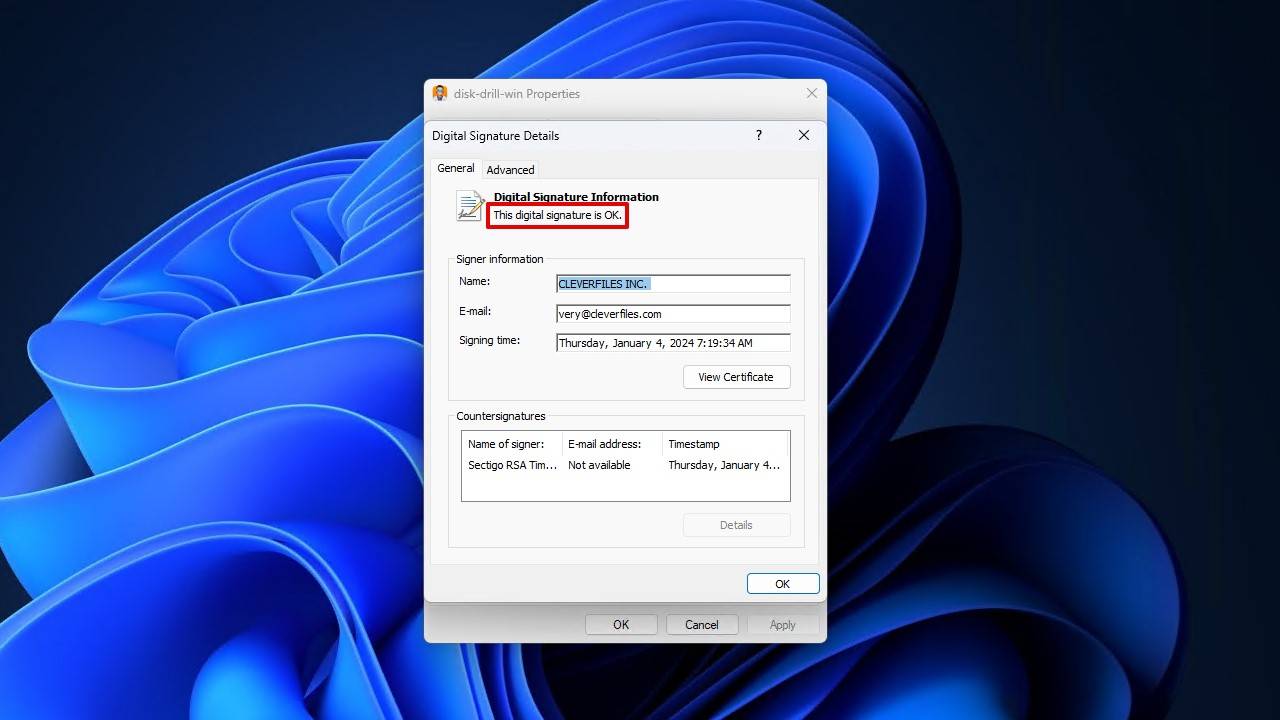Click the Thursday, January 4 timestamp cell
Screen dimensions: 1280x720
pos(724,465)
